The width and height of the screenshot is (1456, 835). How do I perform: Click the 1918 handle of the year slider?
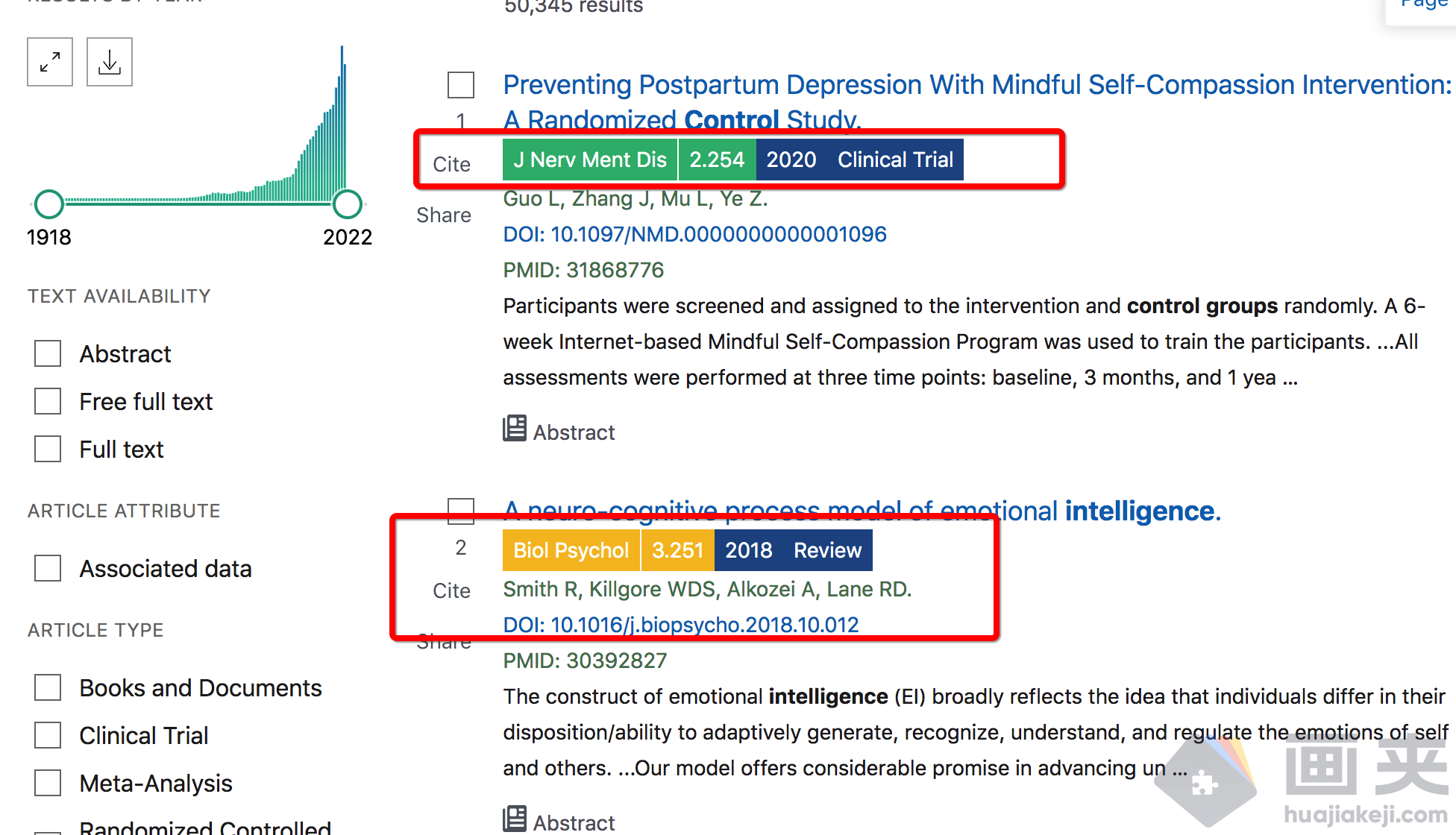[49, 204]
